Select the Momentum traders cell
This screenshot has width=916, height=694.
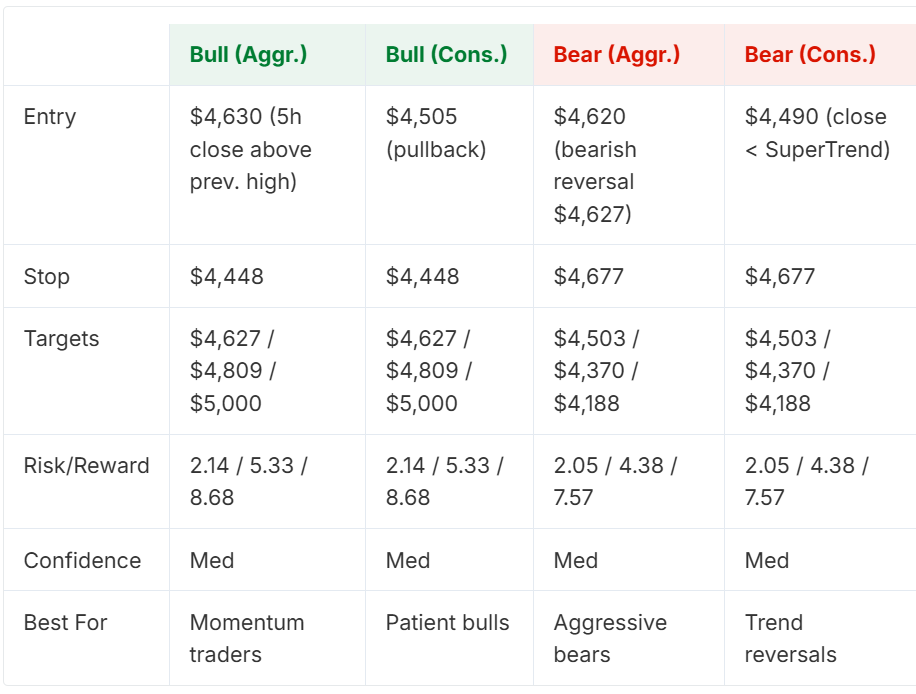[x=267, y=638]
